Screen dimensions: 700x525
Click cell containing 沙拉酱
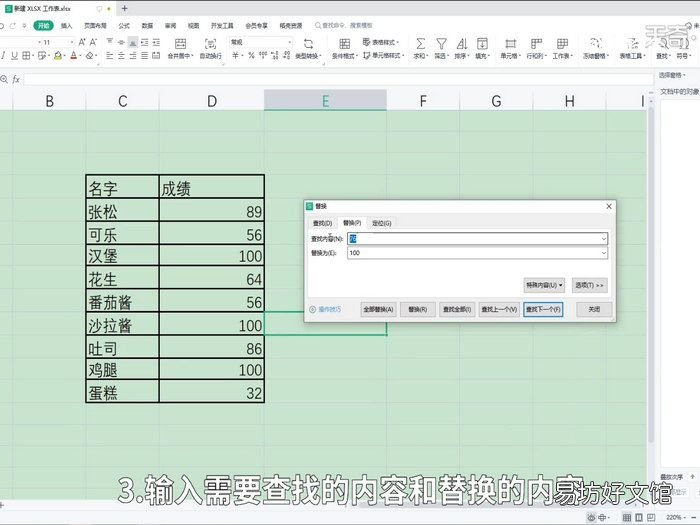(122, 324)
